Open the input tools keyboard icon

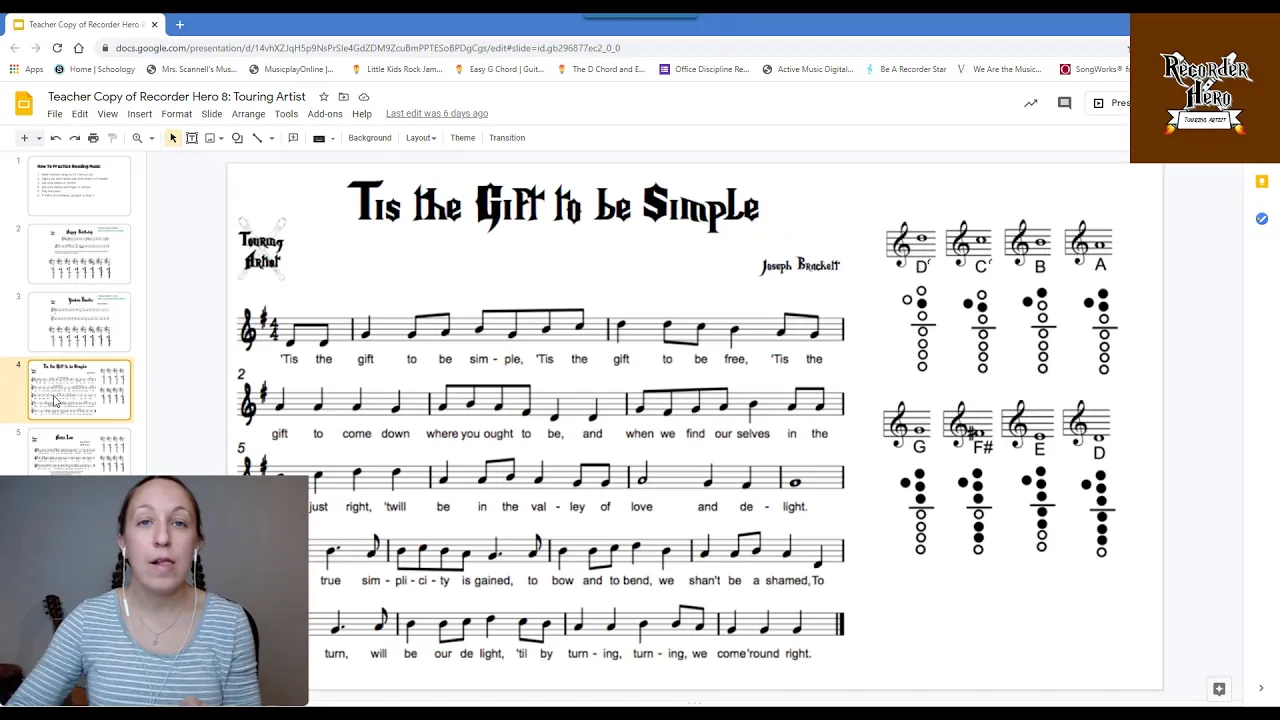click(x=319, y=138)
